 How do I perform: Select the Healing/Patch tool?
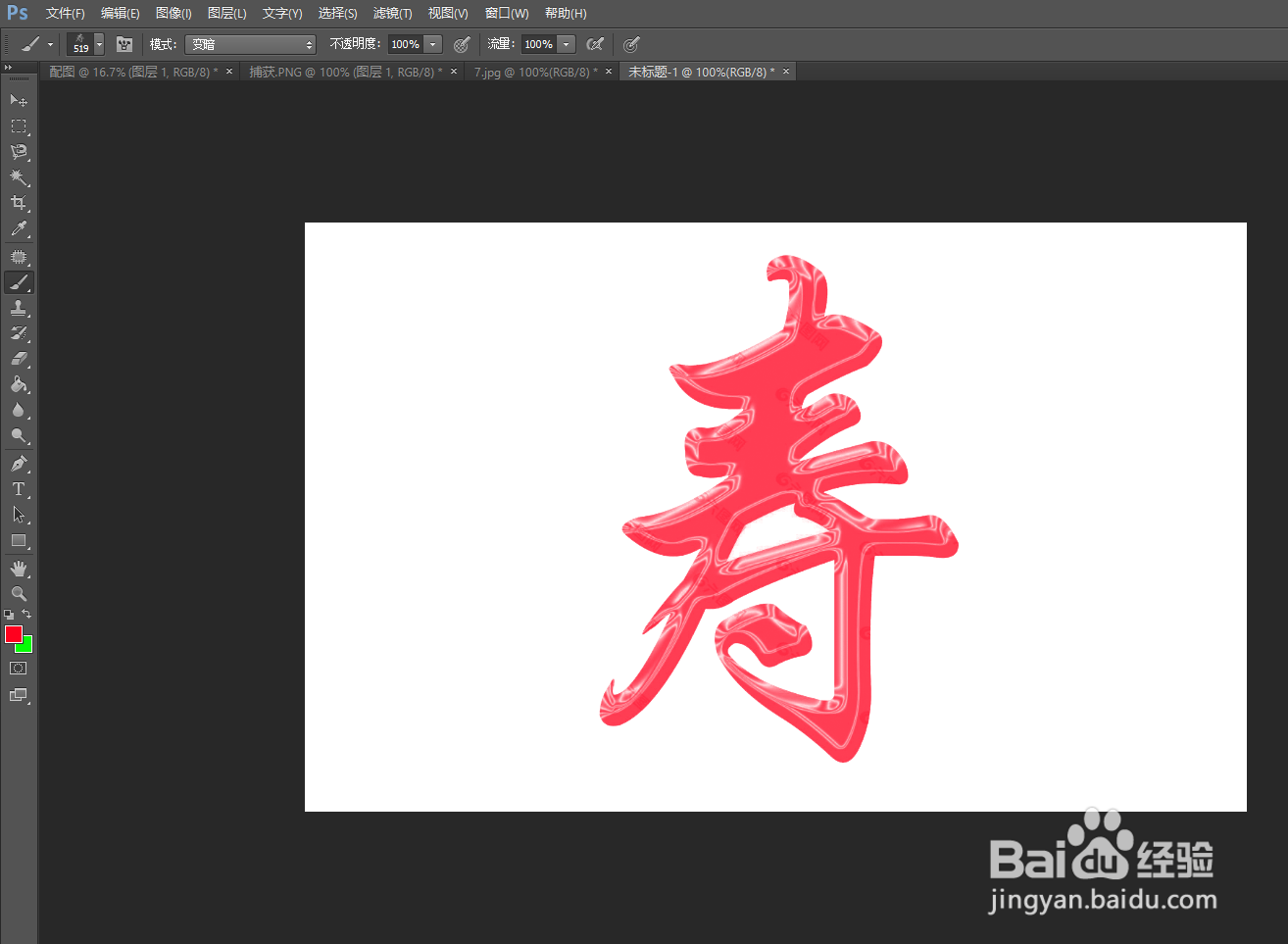click(x=19, y=257)
